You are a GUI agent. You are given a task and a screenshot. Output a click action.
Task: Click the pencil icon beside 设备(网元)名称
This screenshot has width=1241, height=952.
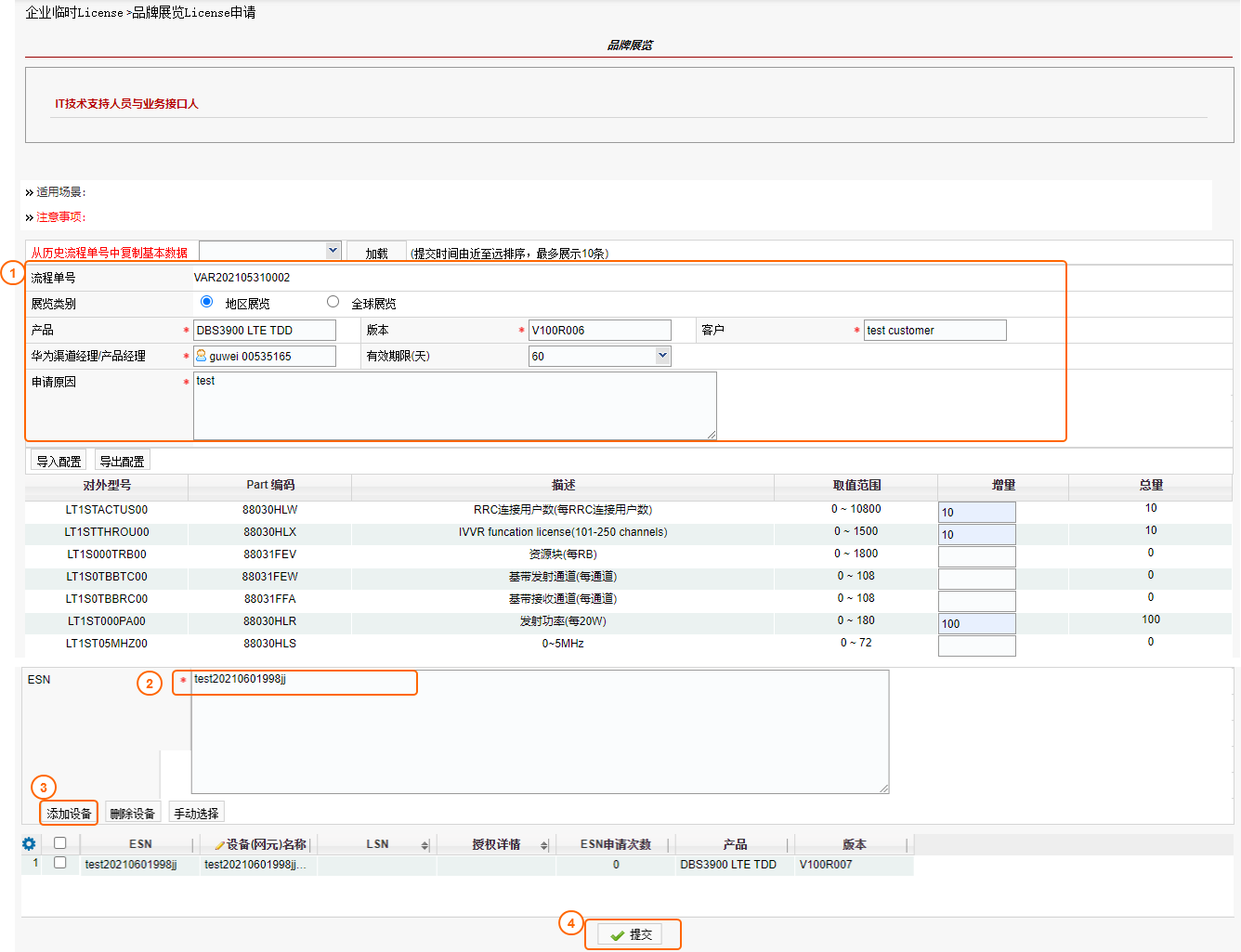click(x=219, y=845)
